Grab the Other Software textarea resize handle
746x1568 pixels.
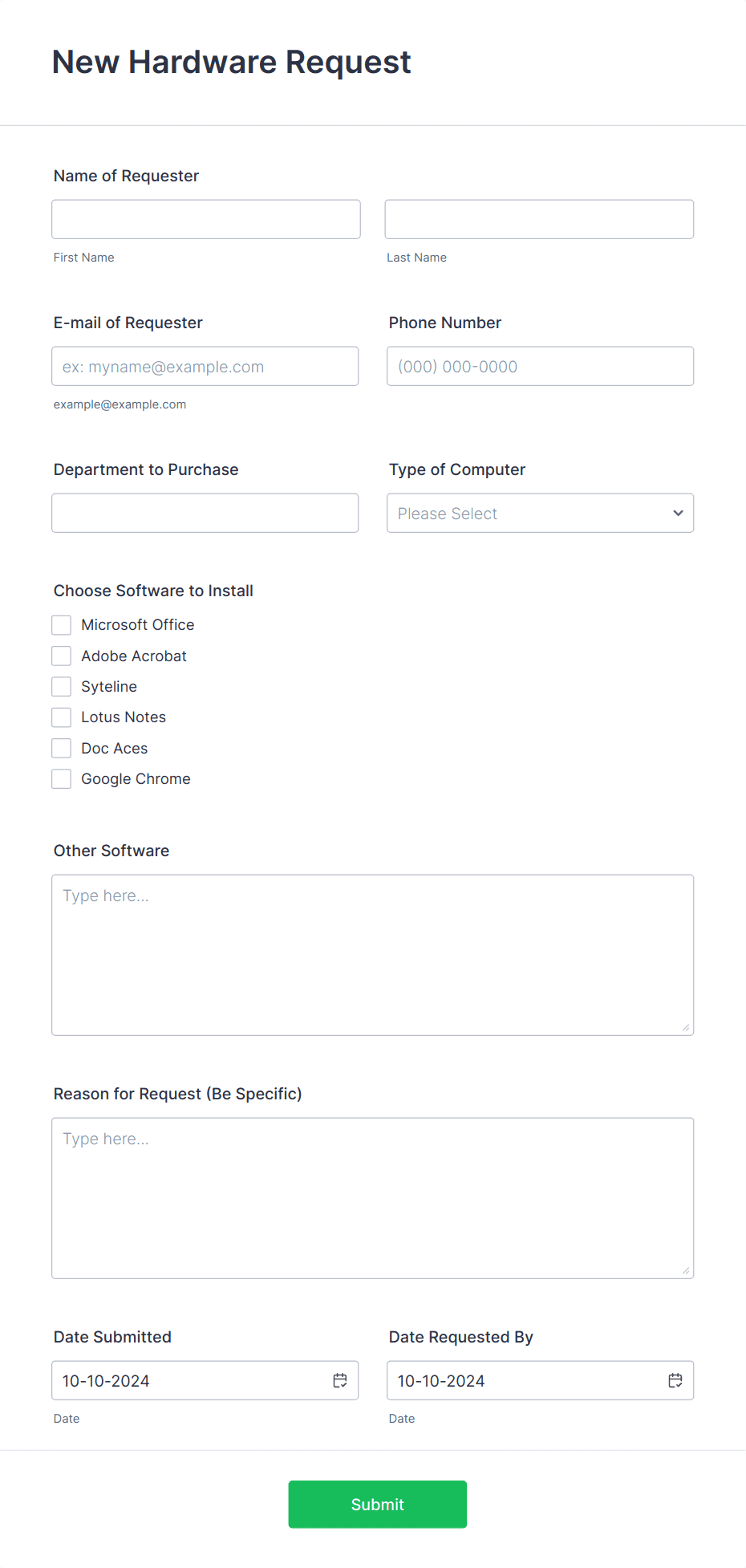click(x=686, y=1027)
